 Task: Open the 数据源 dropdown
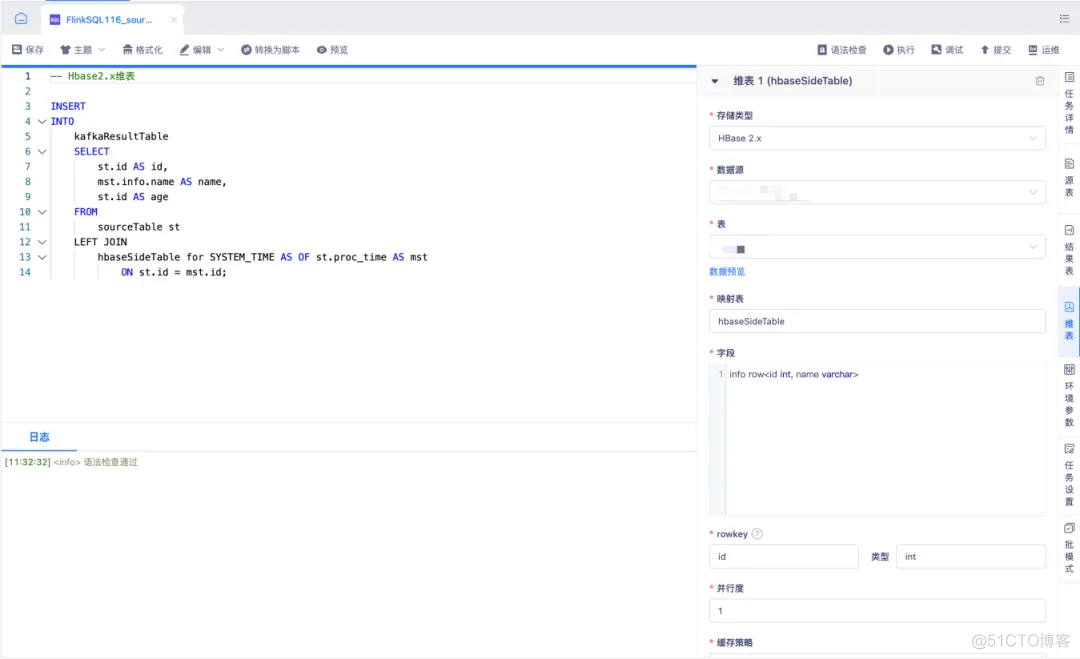877,193
